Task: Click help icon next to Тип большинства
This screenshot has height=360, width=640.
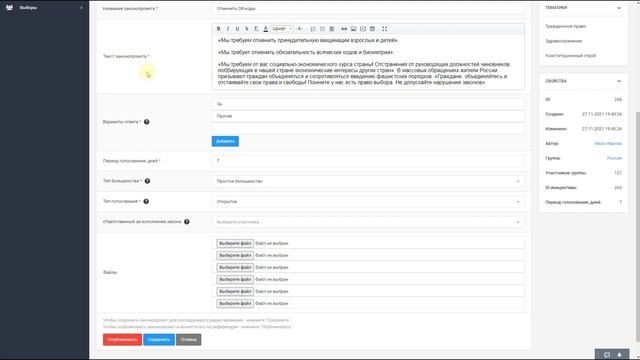Action: [x=147, y=181]
